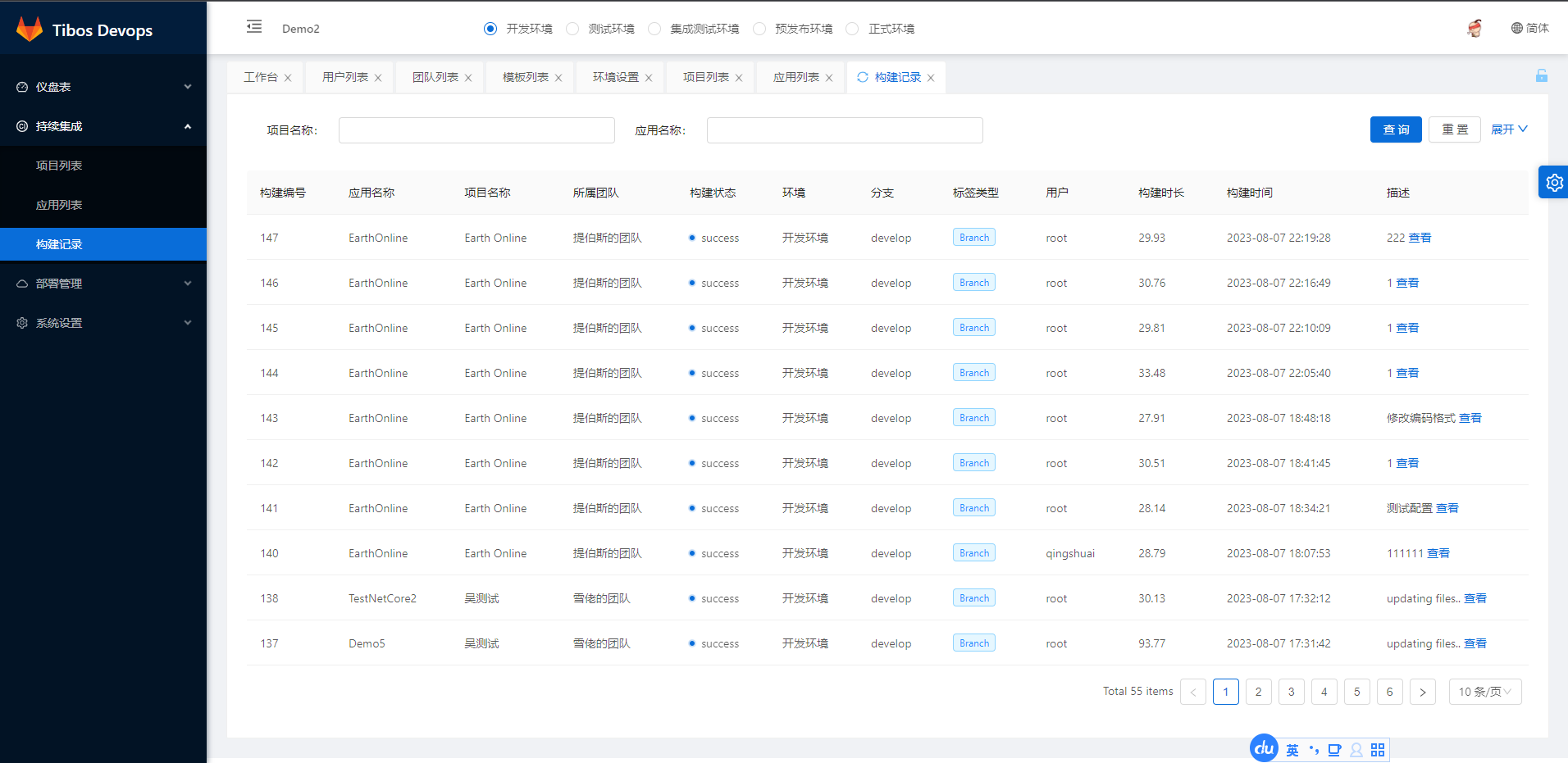This screenshot has width=1568, height=763.
Task: Click the 重置 reset button
Action: click(1455, 129)
